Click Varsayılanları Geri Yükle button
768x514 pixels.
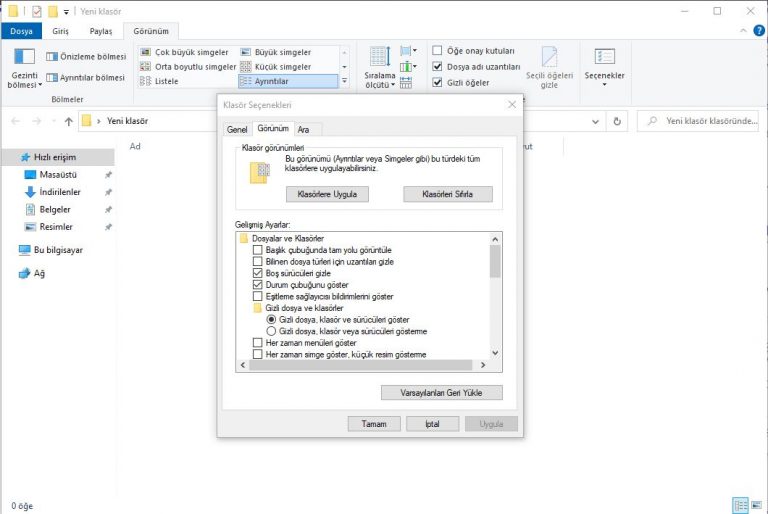441,392
